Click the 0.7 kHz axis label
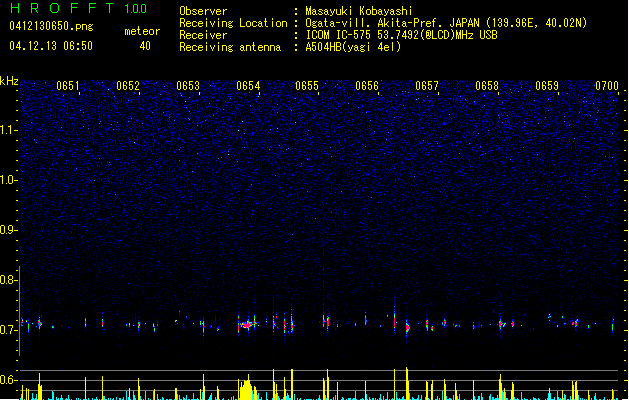 pyautogui.click(x=8, y=330)
